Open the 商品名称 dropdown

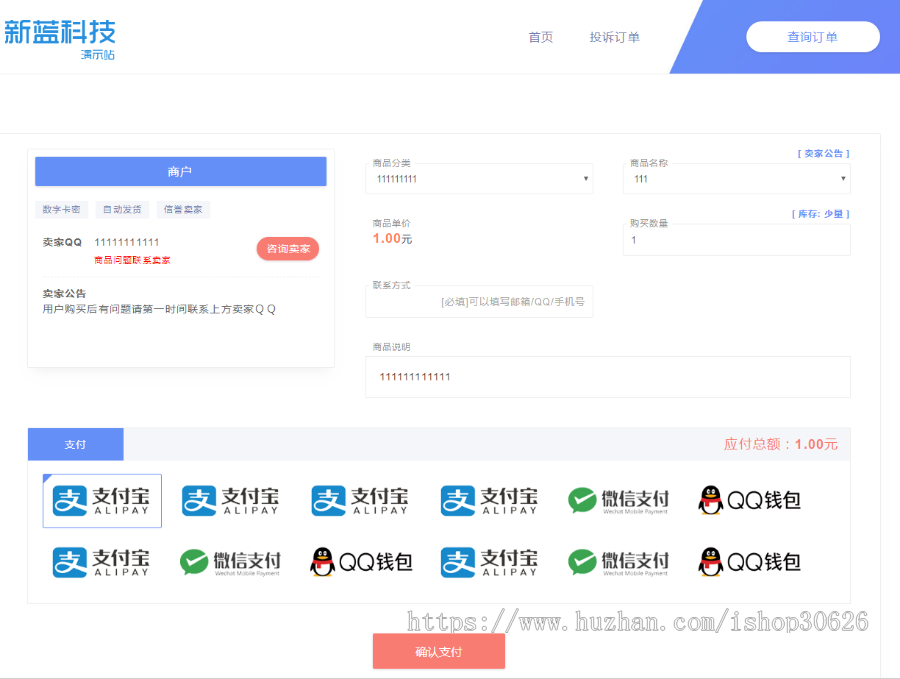736,179
